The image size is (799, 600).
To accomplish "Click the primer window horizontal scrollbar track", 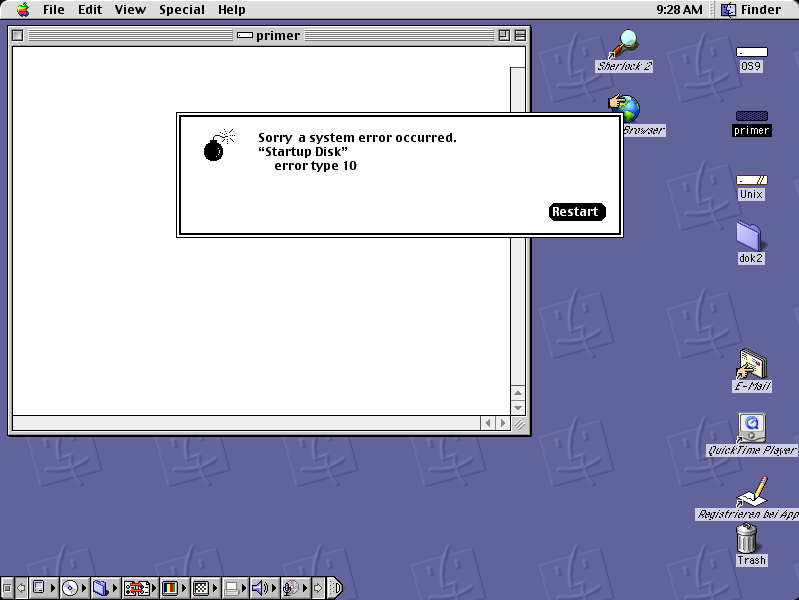I will click(x=246, y=423).
